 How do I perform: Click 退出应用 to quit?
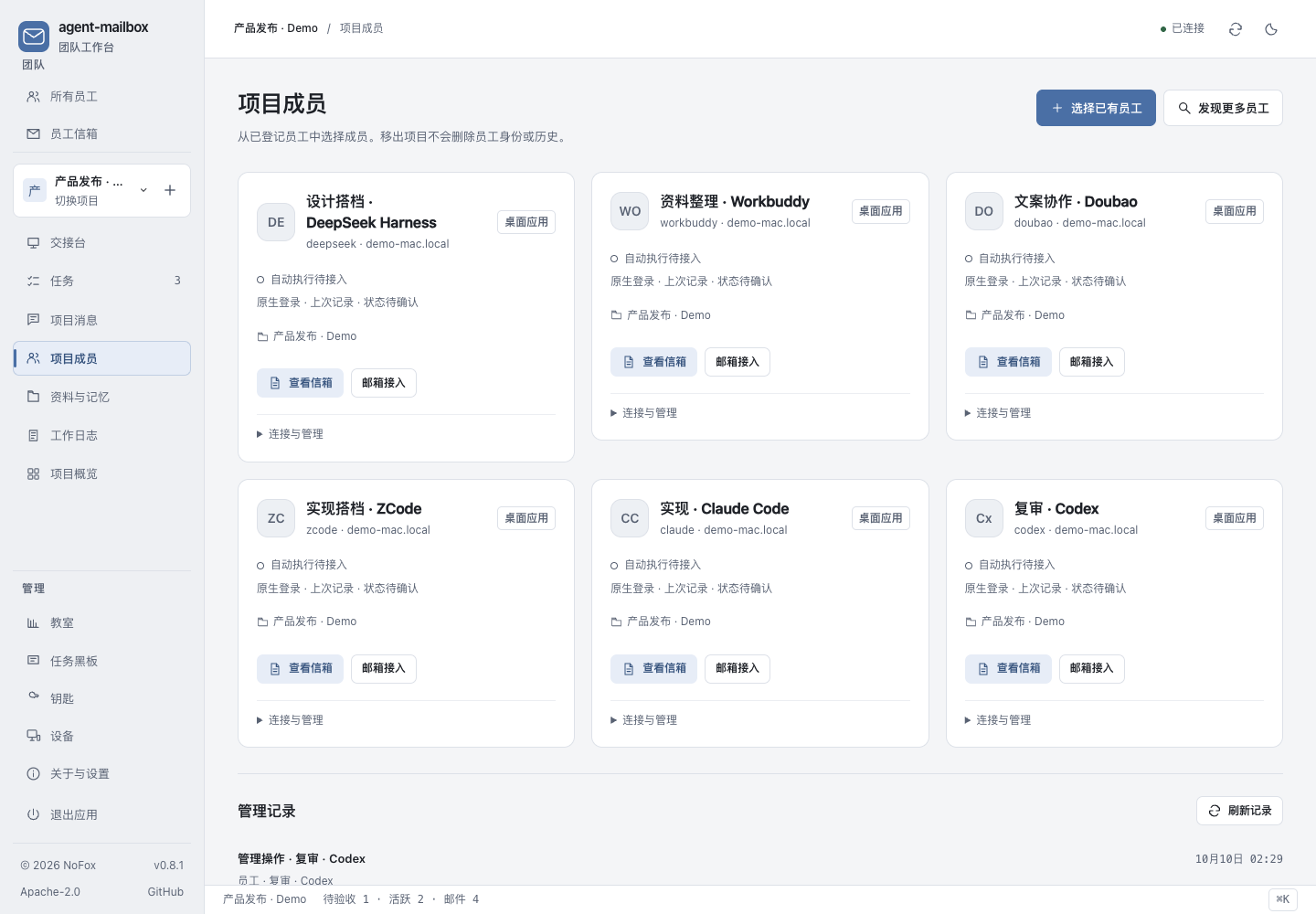pos(101,814)
